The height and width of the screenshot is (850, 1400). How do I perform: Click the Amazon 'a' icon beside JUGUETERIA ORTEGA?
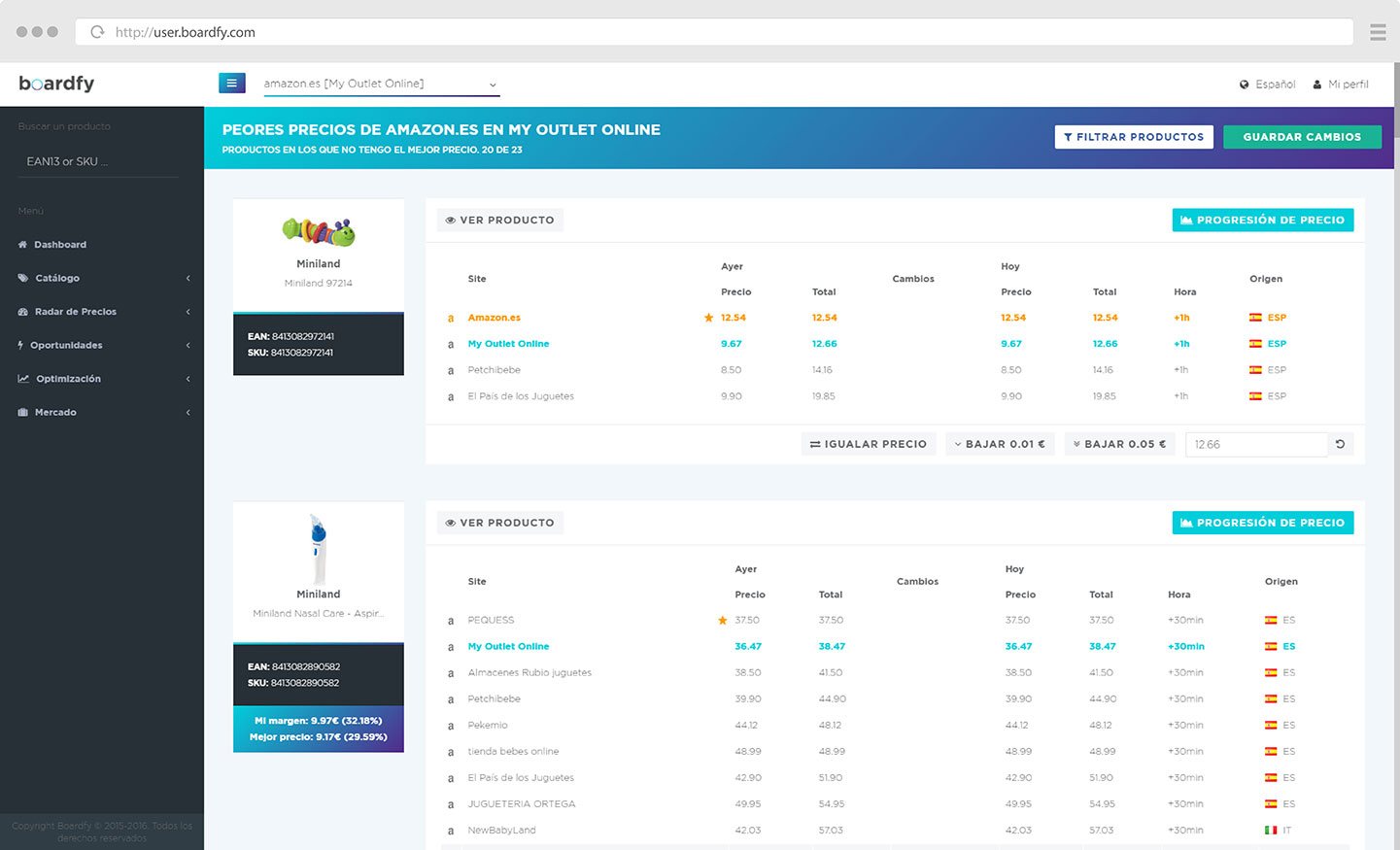(451, 804)
